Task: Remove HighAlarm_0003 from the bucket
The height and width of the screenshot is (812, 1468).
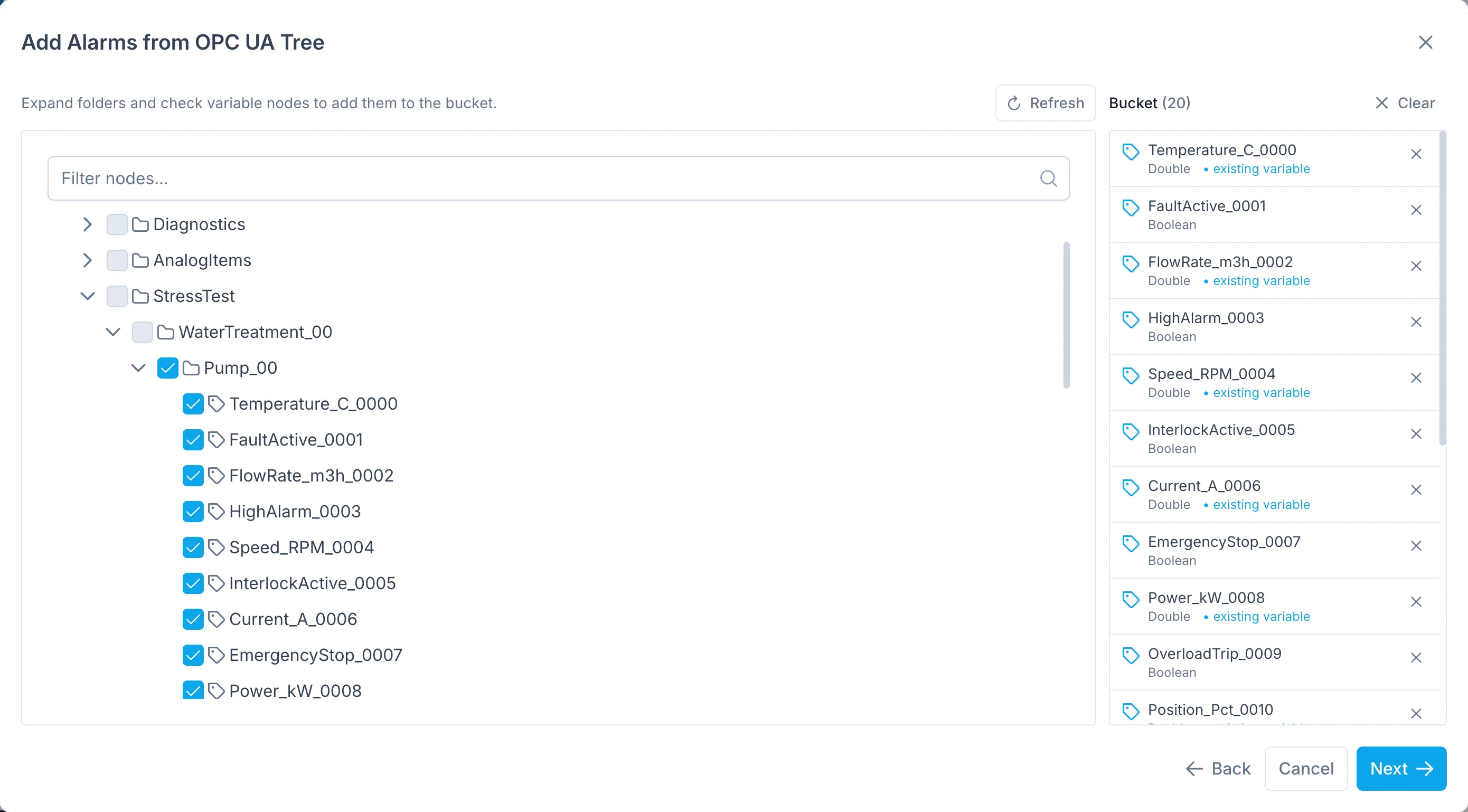Action: click(x=1416, y=322)
